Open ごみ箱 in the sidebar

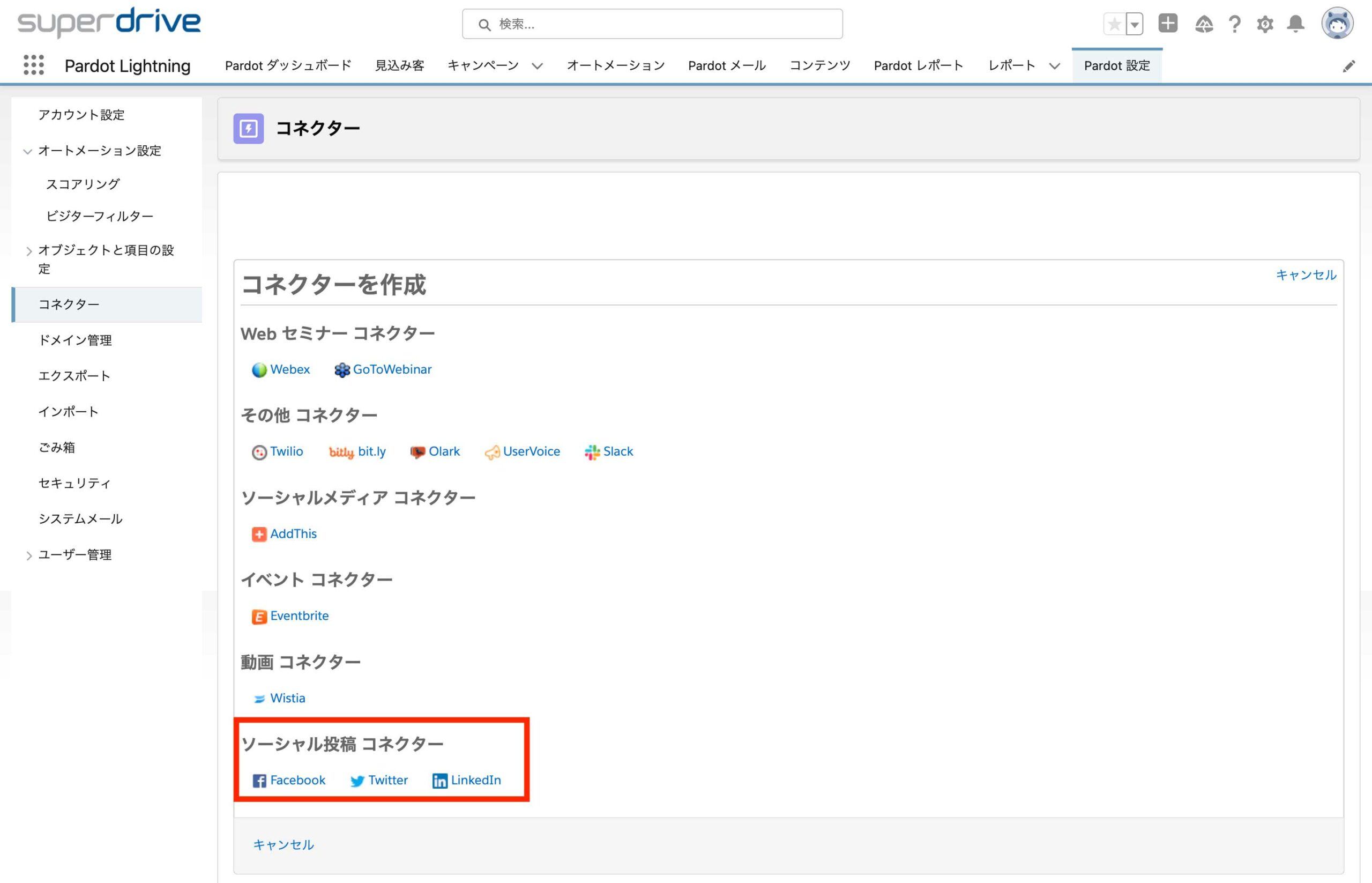click(x=57, y=447)
